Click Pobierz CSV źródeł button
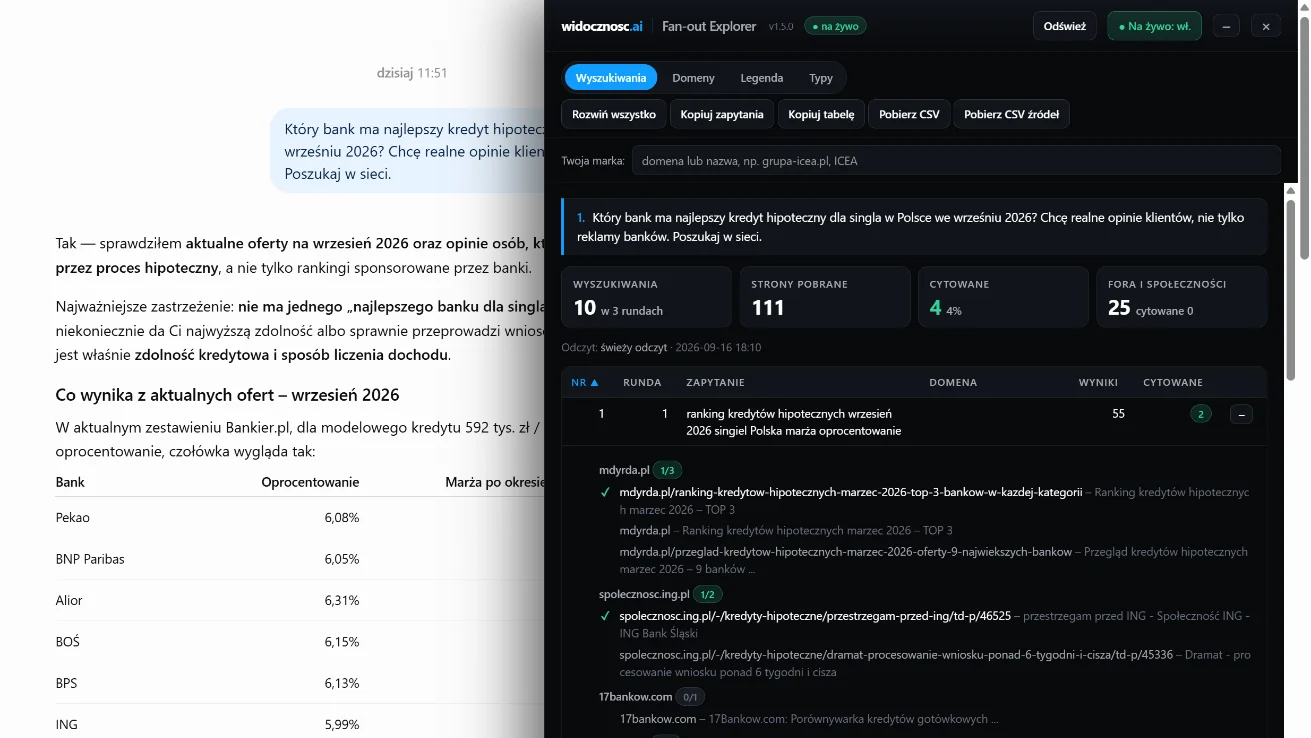This screenshot has width=1311, height=738. click(x=1012, y=114)
